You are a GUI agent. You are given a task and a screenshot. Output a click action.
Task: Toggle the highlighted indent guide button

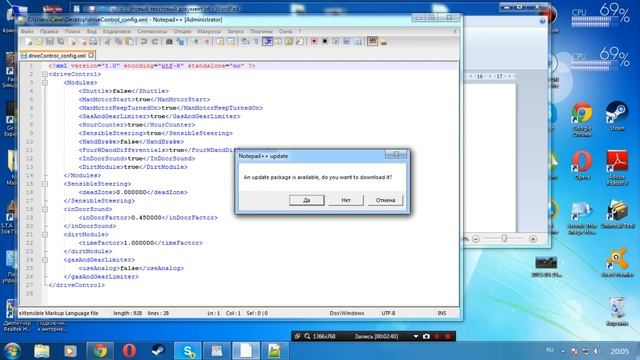(267, 42)
